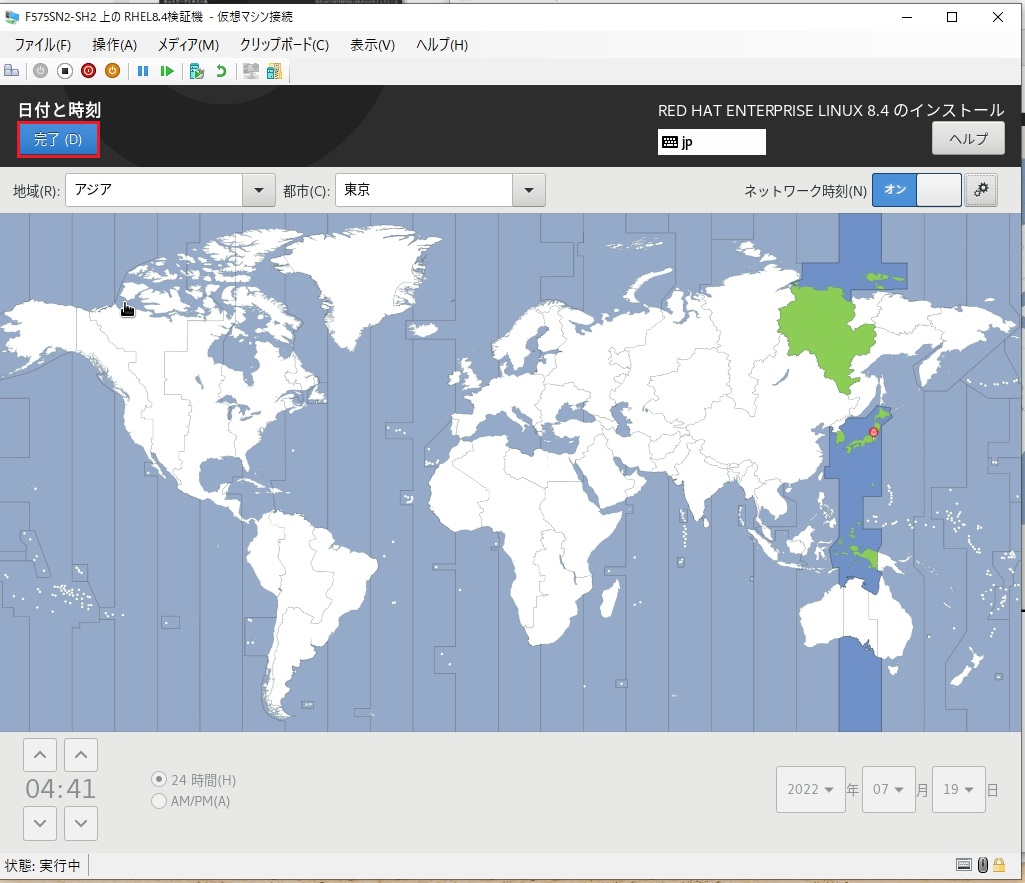Click the Hyper-V window title bar icon
1025x883 pixels.
tap(12, 17)
